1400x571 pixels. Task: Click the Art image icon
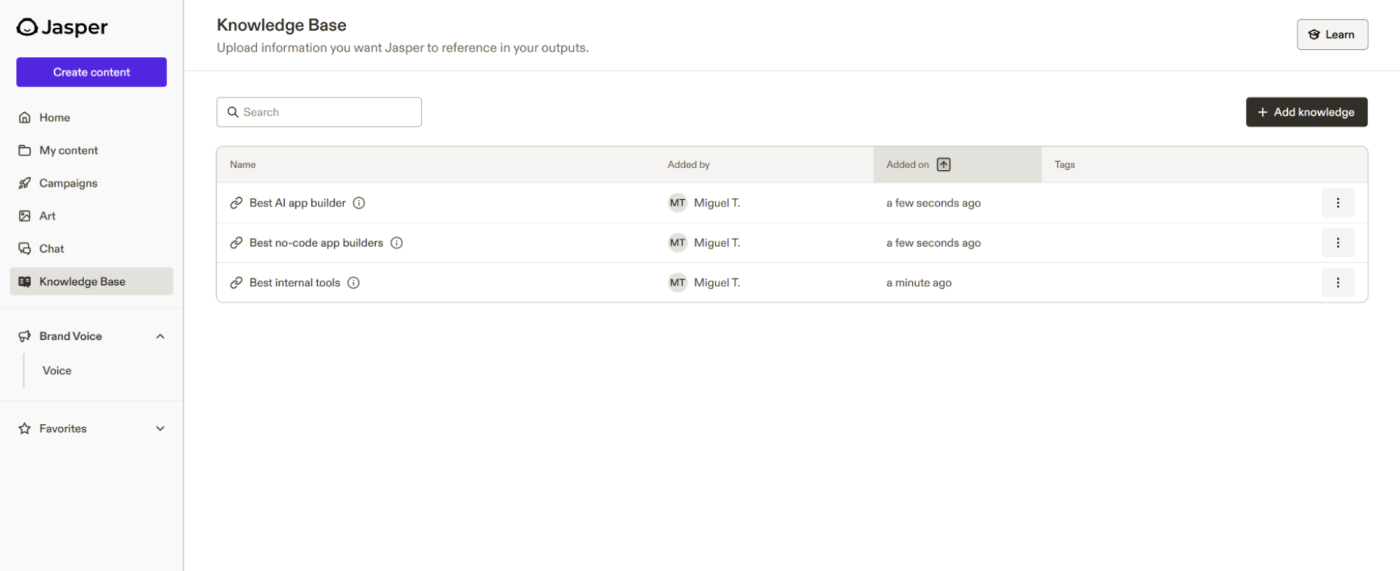click(25, 216)
